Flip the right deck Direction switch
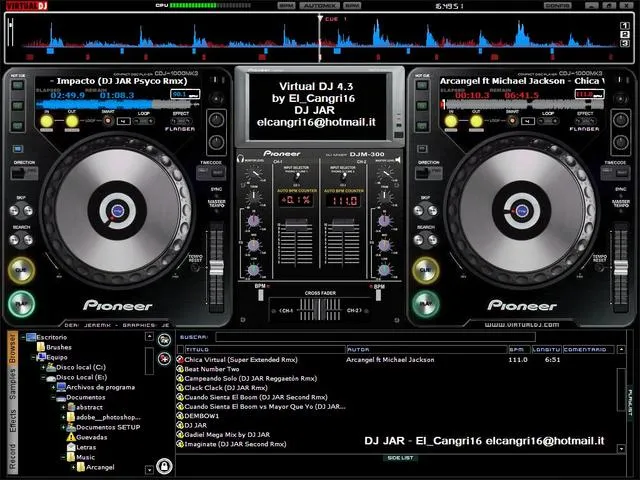 (429, 173)
